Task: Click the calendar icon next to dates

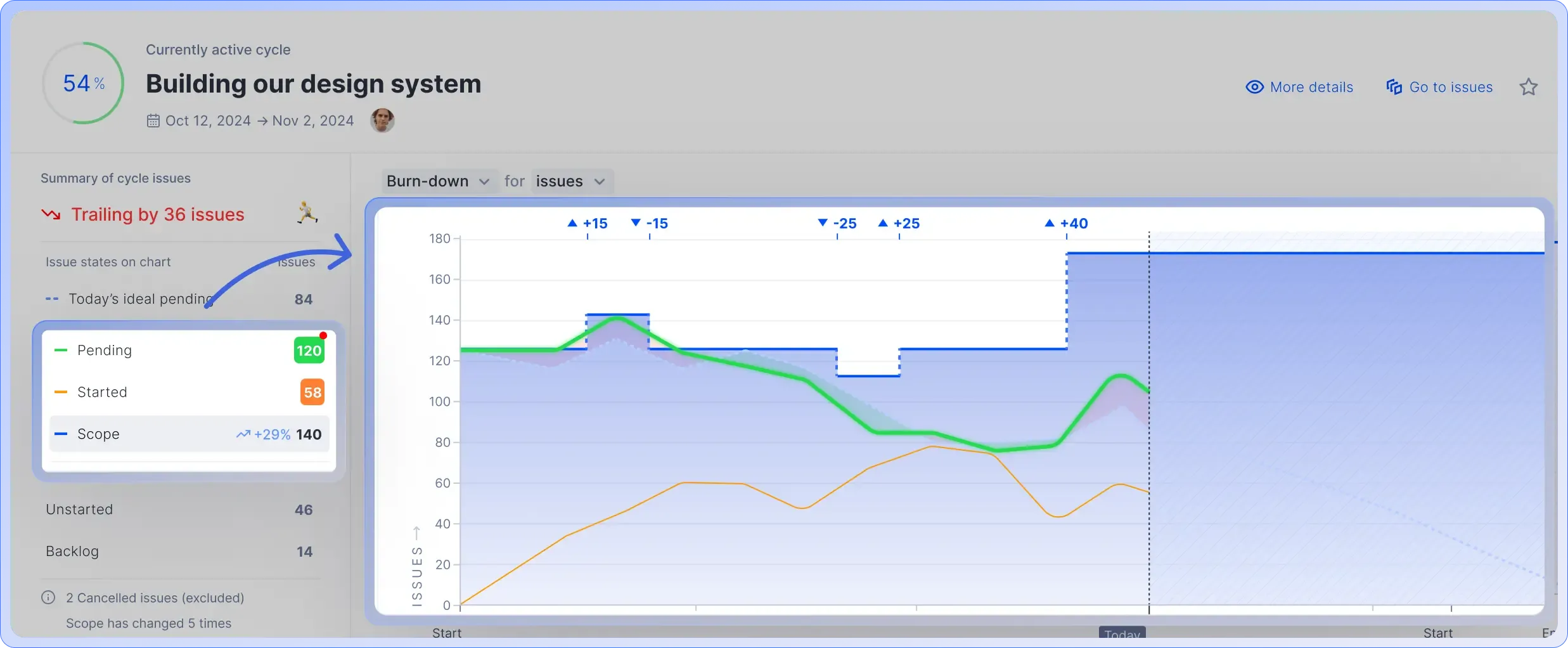Action: click(x=153, y=120)
